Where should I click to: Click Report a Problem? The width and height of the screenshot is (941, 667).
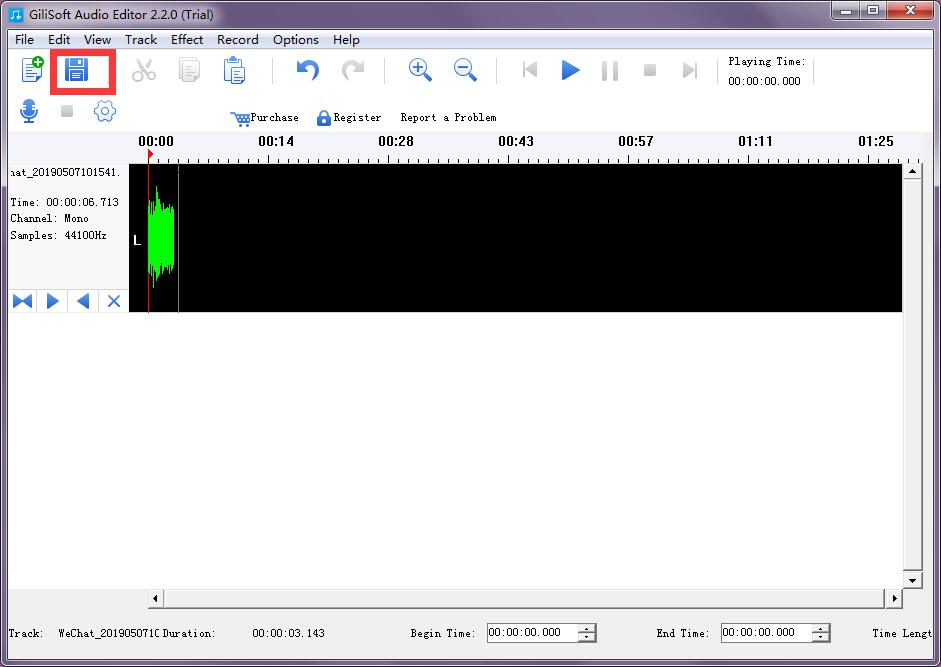[448, 118]
